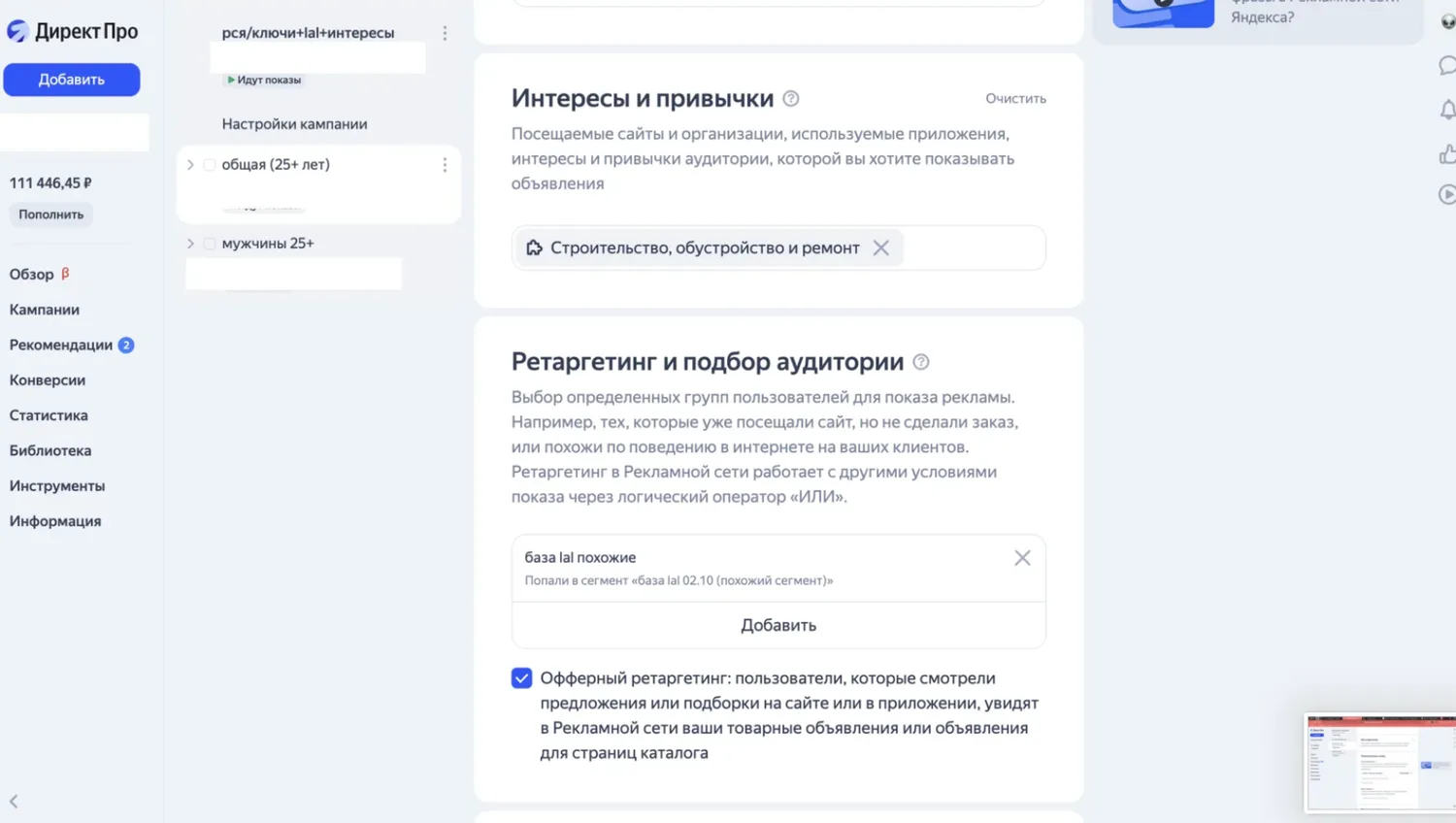This screenshot has width=1456, height=823.
Task: Open the Статистика section
Action: [x=49, y=415]
